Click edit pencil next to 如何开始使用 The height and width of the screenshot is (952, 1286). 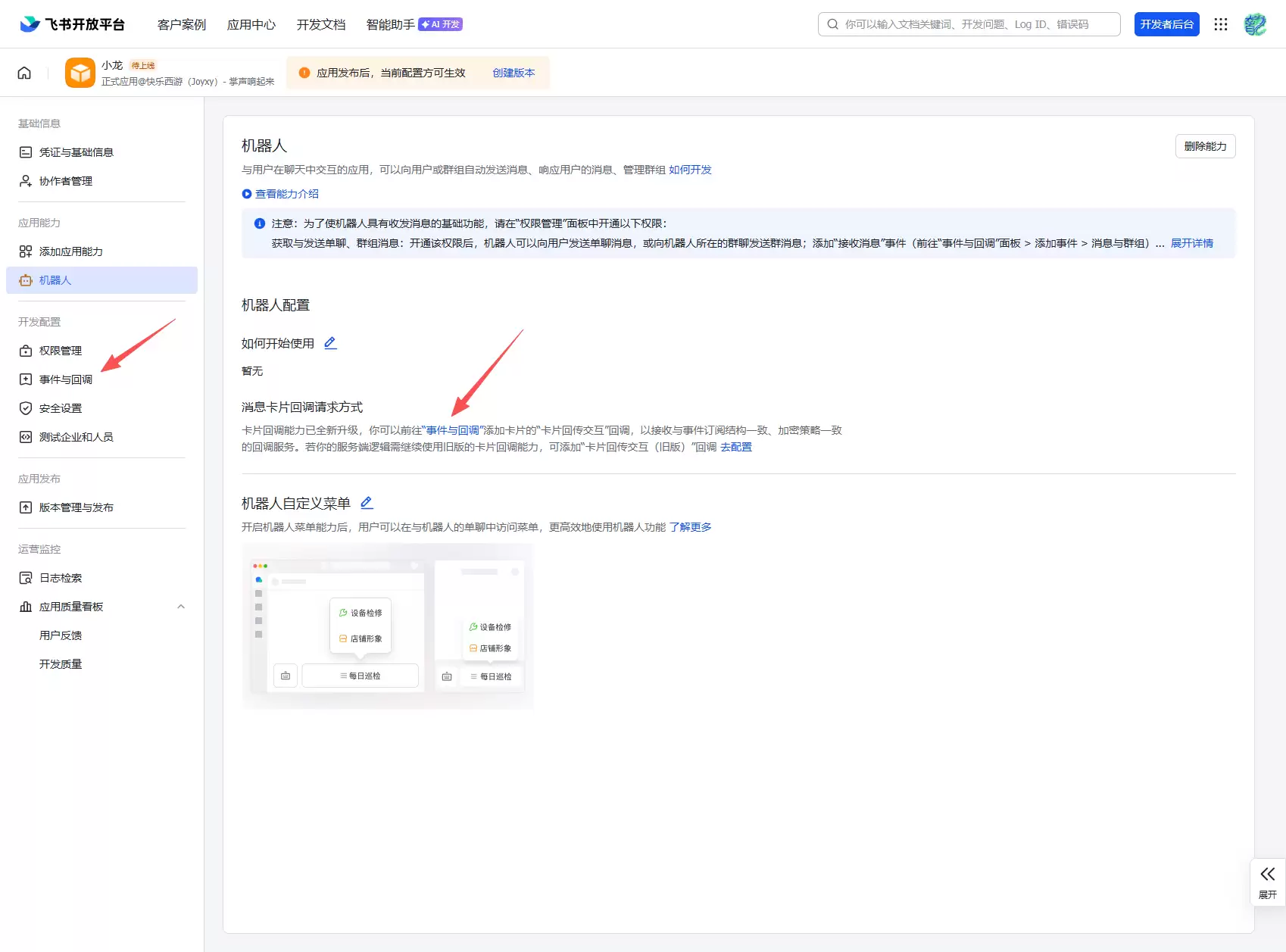[330, 343]
